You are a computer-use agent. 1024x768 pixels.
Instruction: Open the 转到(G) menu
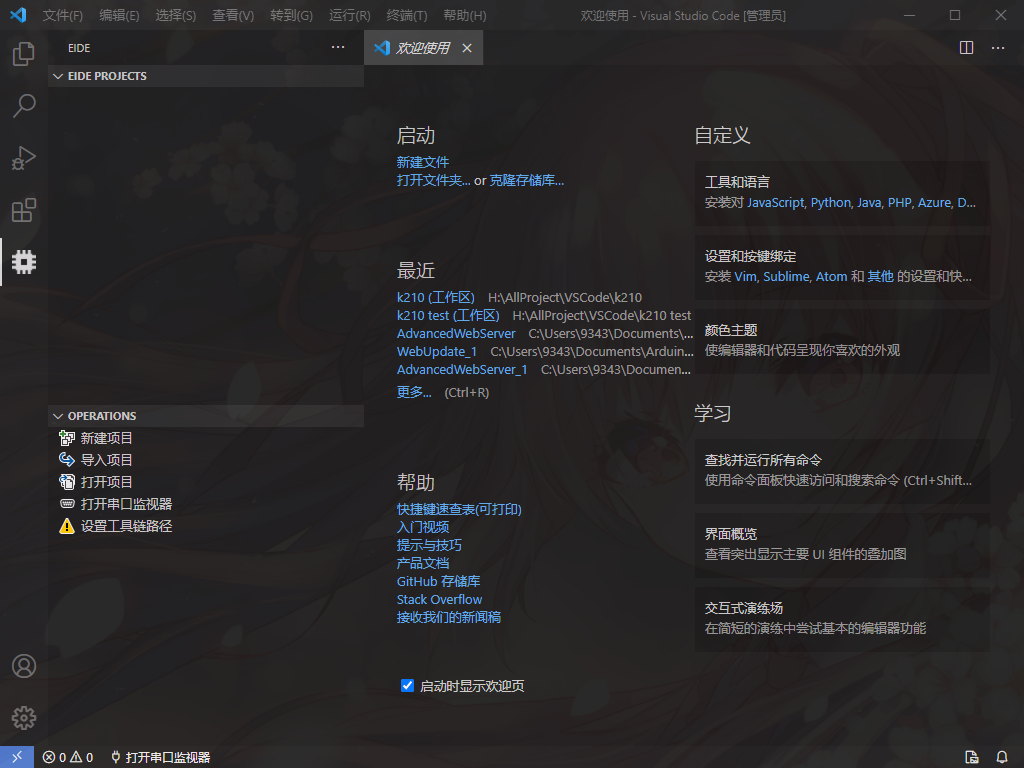point(291,15)
